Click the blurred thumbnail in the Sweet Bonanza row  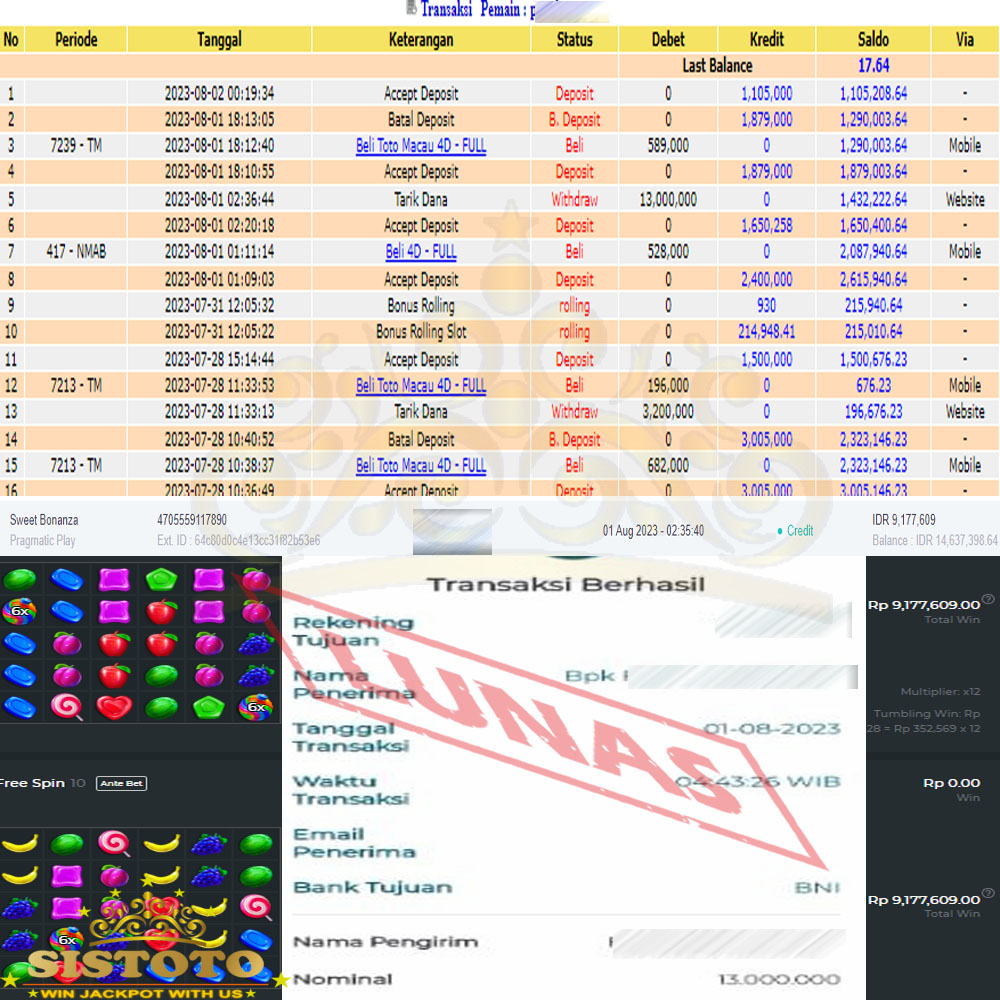pos(452,532)
